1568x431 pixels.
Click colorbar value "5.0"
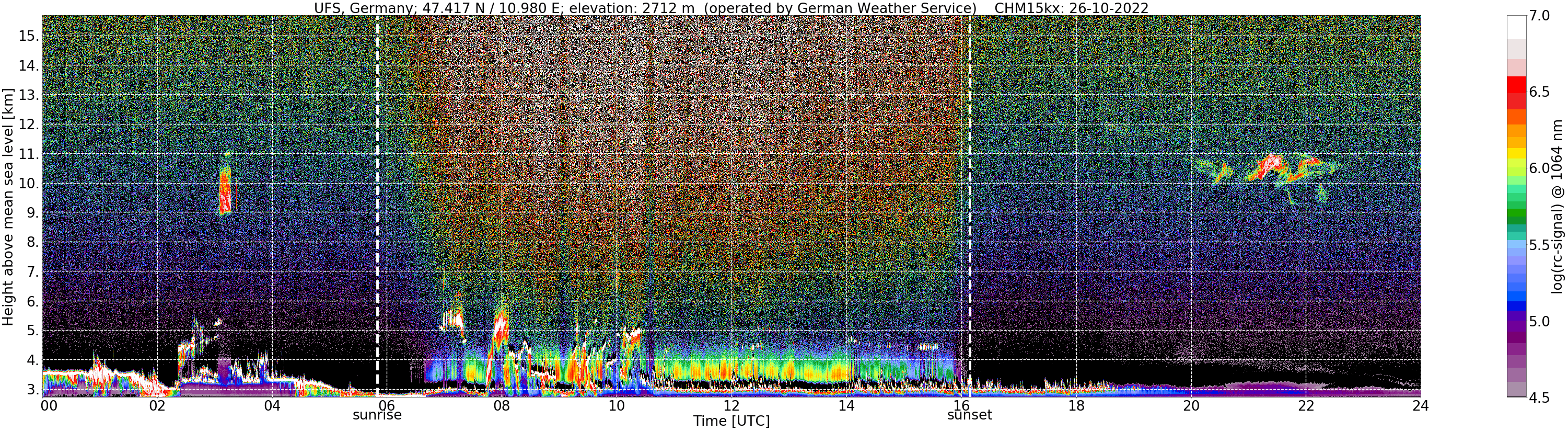[1539, 321]
